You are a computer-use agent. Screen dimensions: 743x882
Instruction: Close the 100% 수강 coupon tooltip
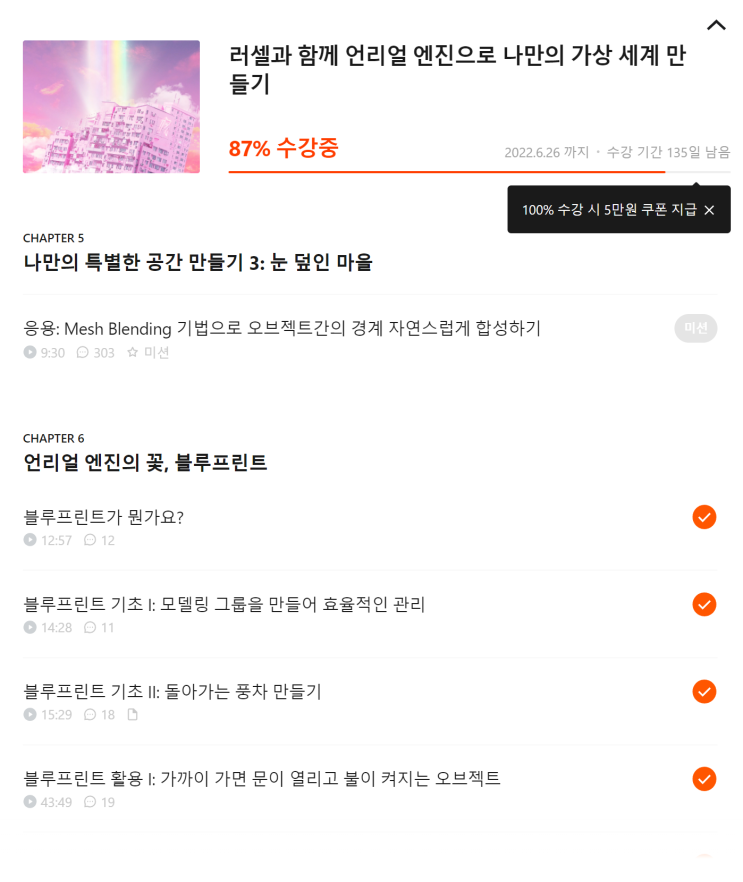(709, 210)
